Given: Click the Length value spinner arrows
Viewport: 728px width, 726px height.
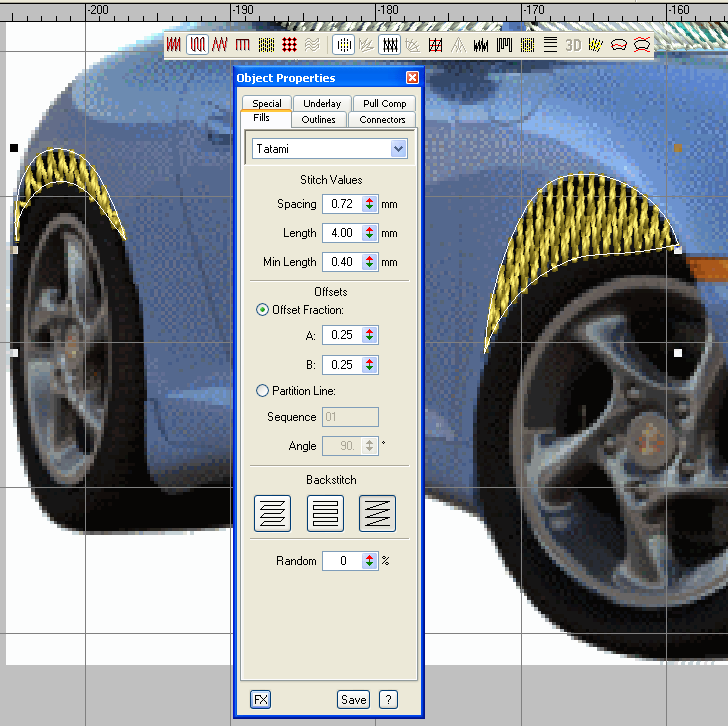Looking at the screenshot, I should (x=370, y=233).
